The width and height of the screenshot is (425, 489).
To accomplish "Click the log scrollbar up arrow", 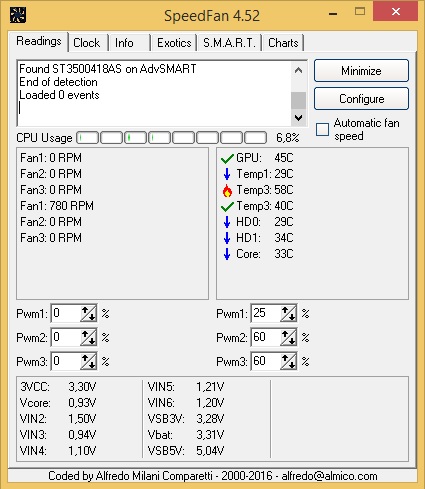I will click(298, 70).
